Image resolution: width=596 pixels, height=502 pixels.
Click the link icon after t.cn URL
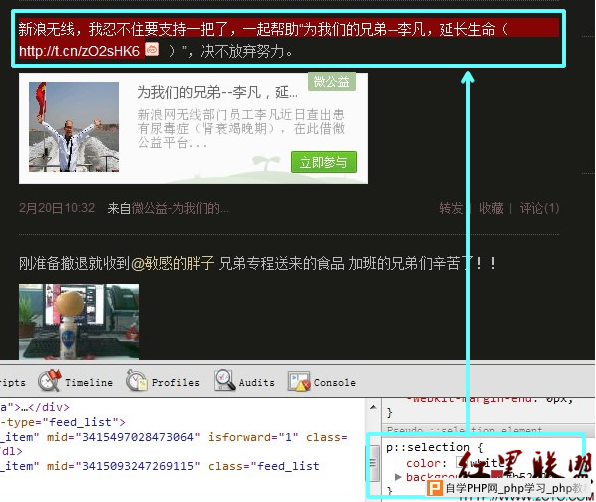152,49
